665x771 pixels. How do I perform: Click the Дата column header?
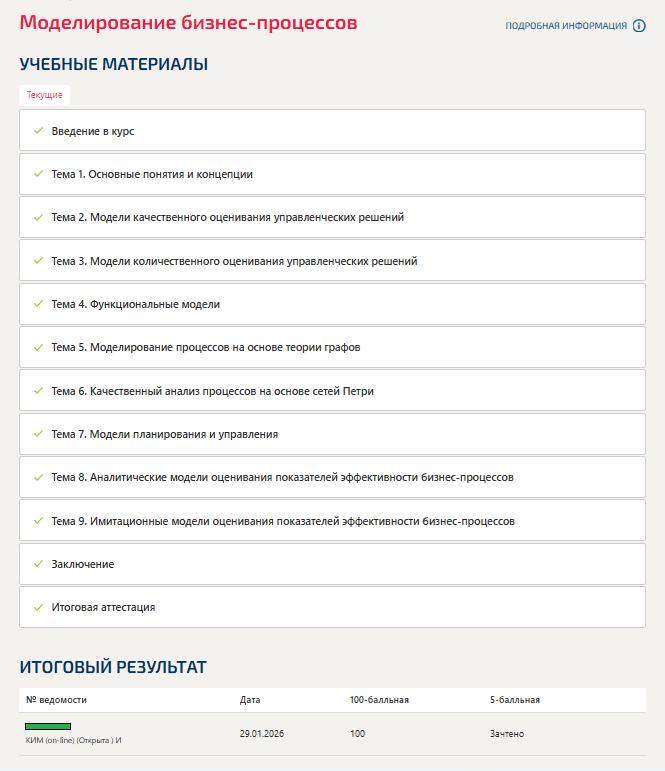(x=250, y=700)
